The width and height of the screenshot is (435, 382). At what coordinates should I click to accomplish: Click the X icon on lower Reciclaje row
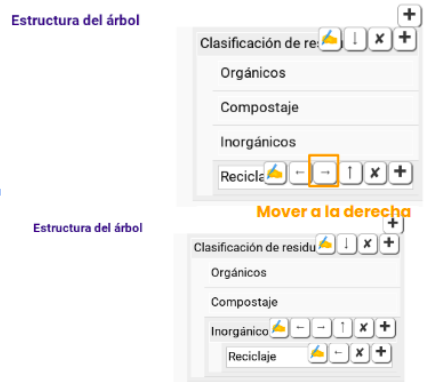pos(360,353)
